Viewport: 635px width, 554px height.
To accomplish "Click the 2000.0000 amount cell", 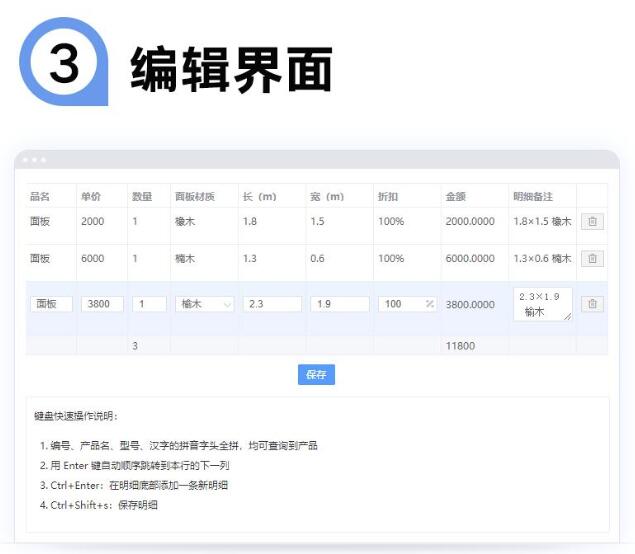I will point(470,221).
